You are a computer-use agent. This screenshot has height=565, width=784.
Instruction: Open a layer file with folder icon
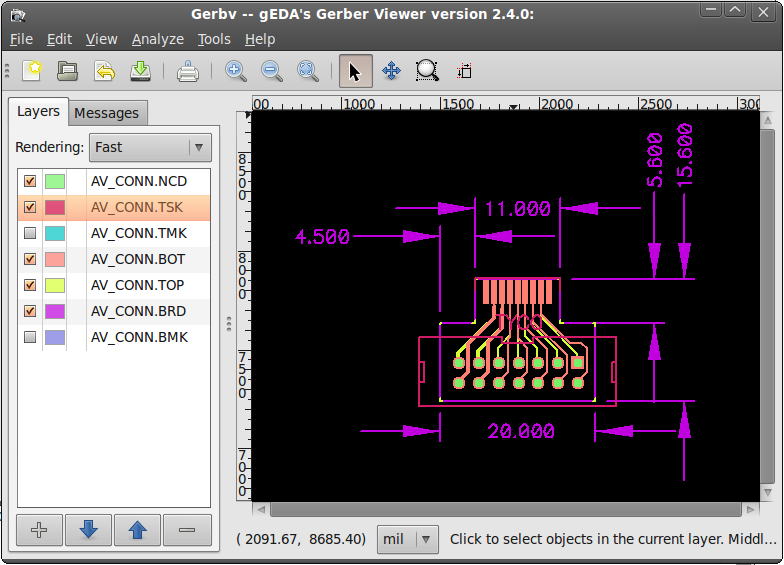click(68, 71)
